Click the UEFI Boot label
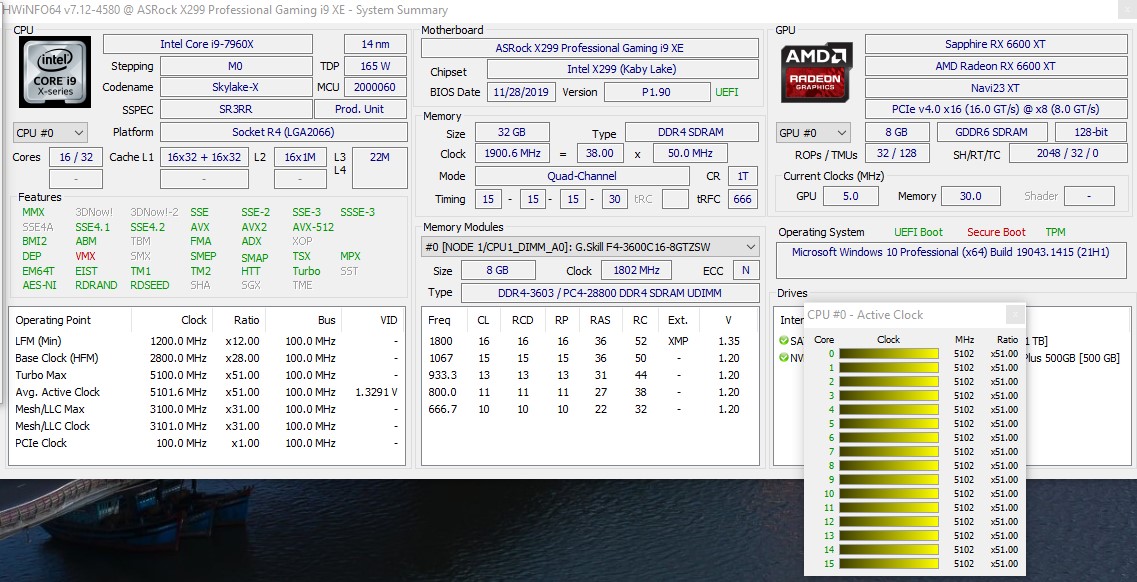Viewport: 1137px width, 582px height. [x=918, y=232]
